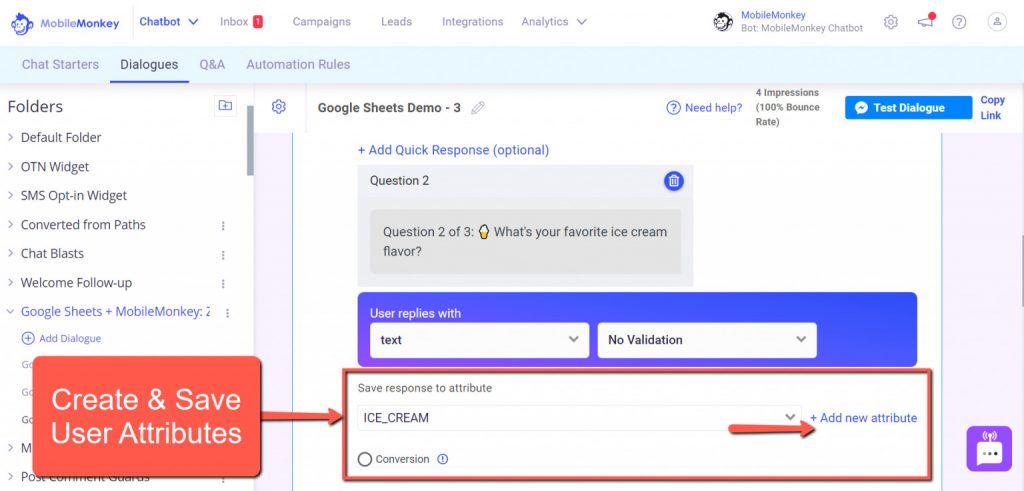This screenshot has height=491, width=1024.
Task: Open the Automation Rules tab
Action: (298, 65)
